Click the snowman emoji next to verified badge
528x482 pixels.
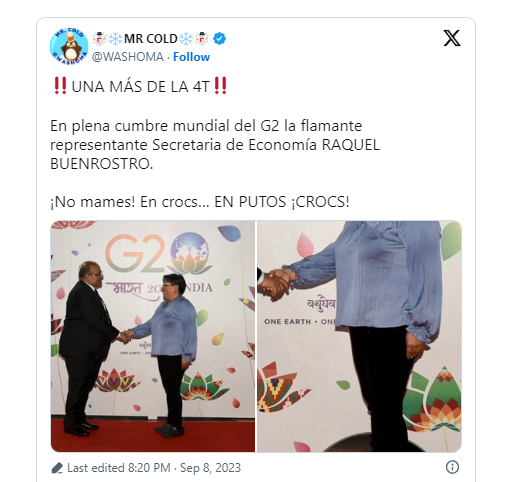(202, 39)
